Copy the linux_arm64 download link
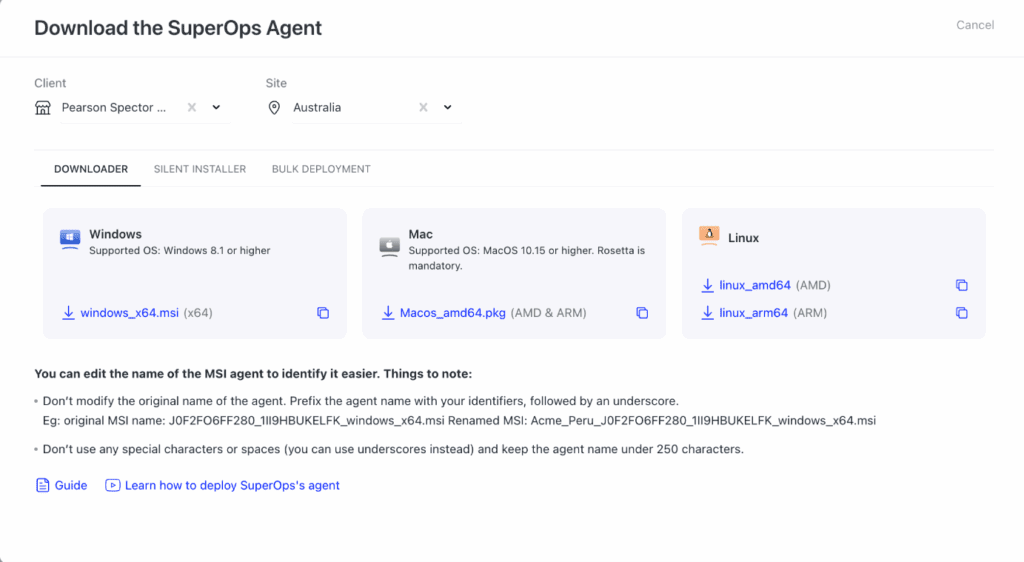This screenshot has height=562, width=1024. click(x=961, y=313)
